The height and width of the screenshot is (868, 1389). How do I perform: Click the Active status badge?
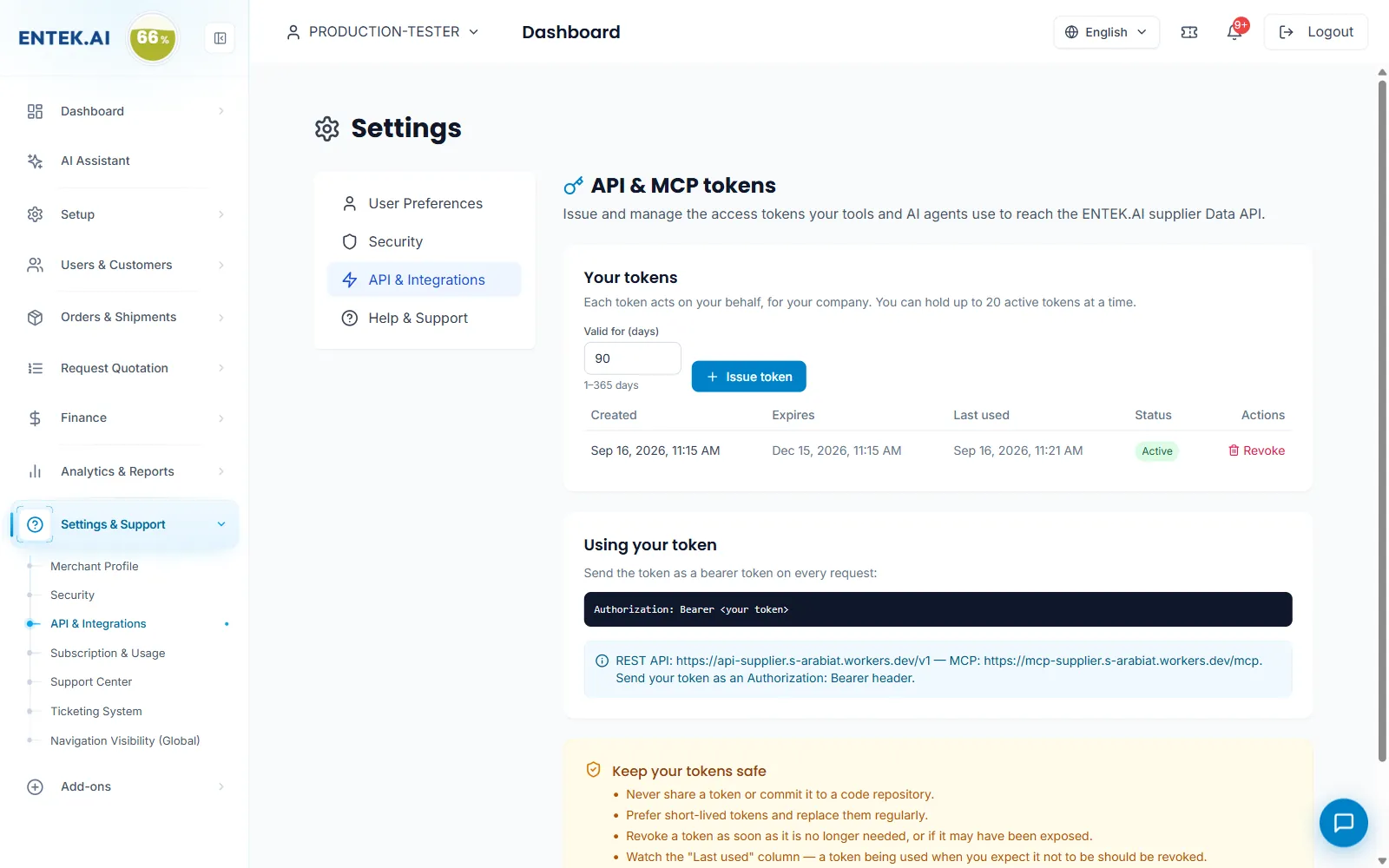[x=1156, y=450]
